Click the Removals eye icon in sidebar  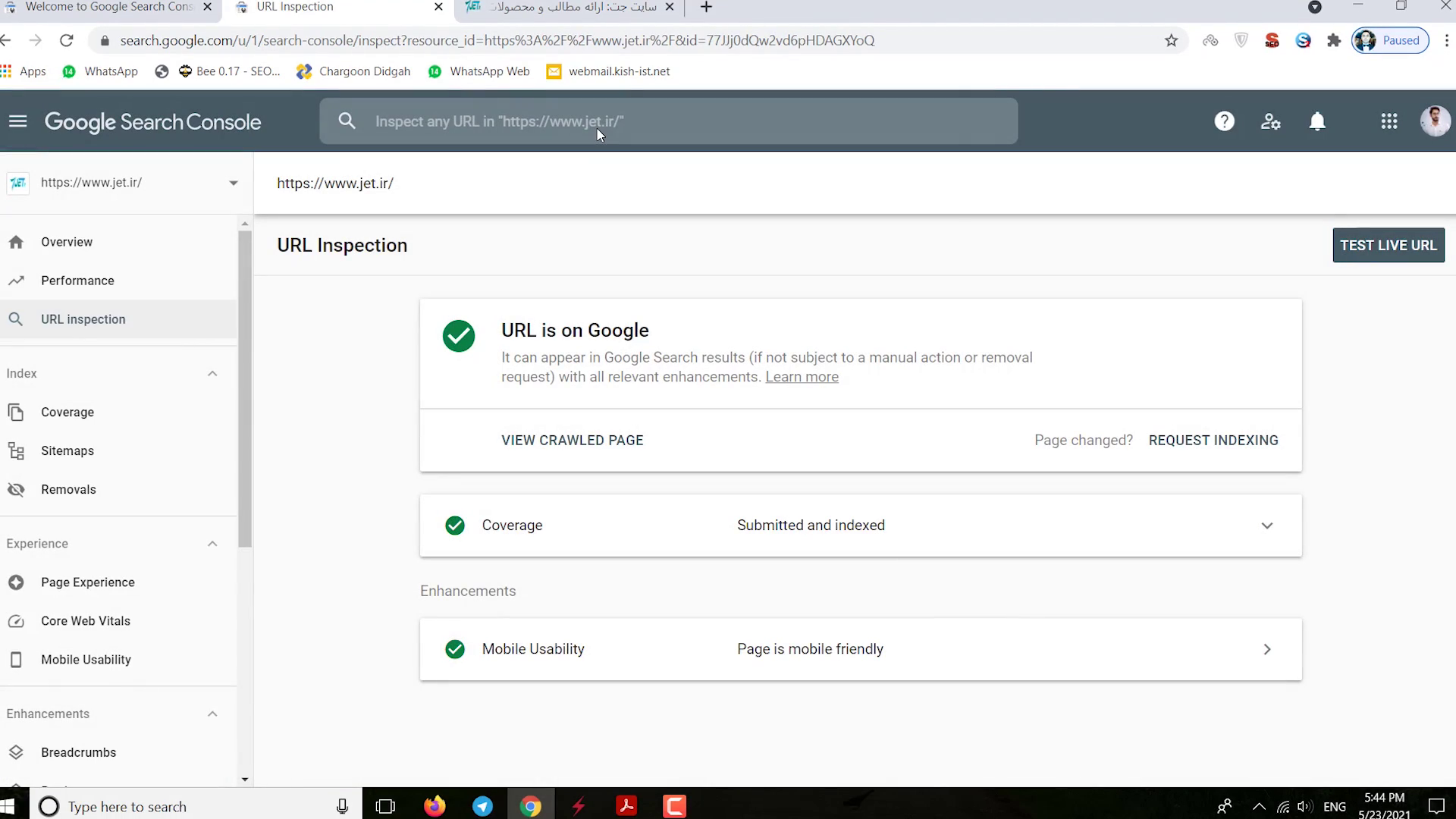click(16, 489)
